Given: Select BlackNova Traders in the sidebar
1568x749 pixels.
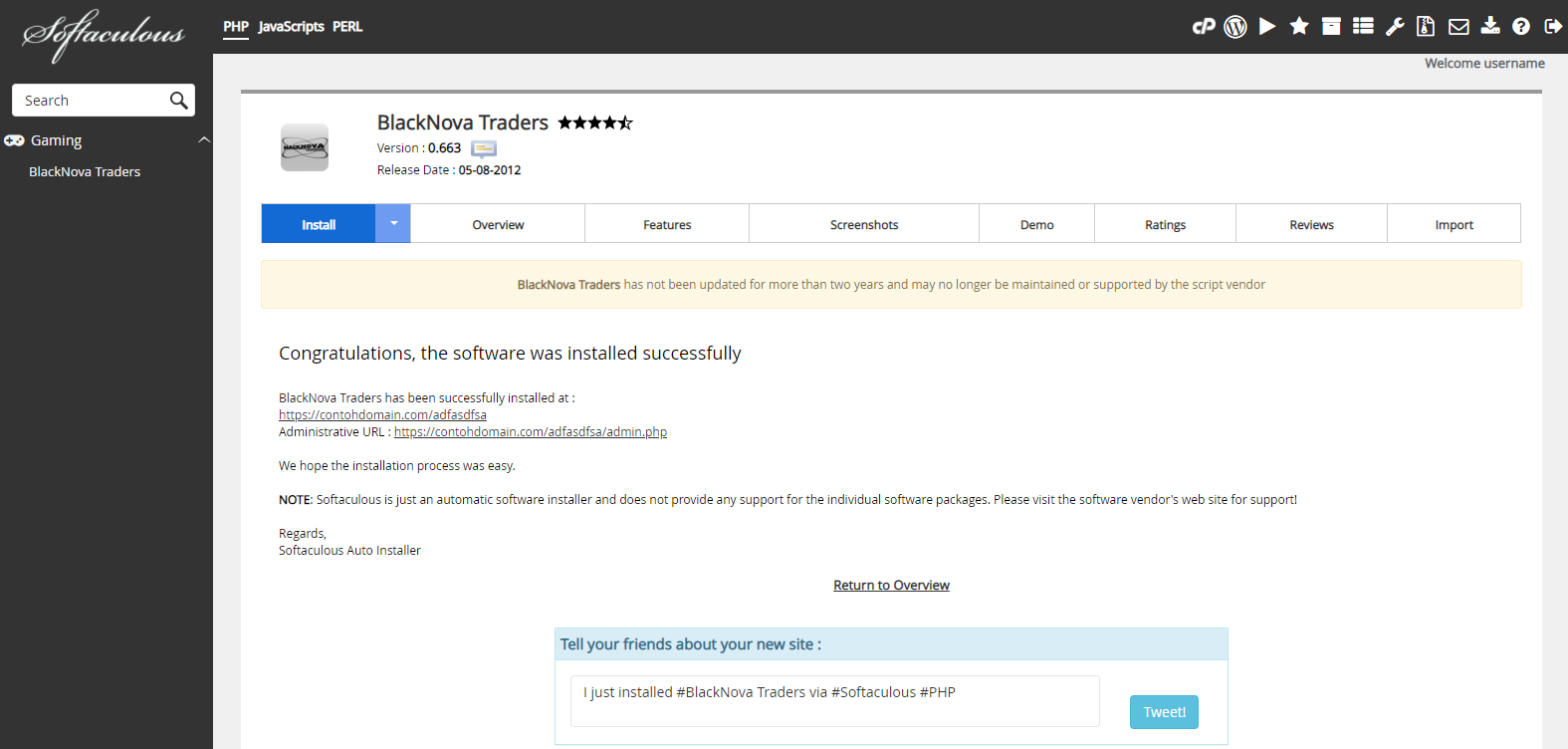Looking at the screenshot, I should pyautogui.click(x=85, y=172).
